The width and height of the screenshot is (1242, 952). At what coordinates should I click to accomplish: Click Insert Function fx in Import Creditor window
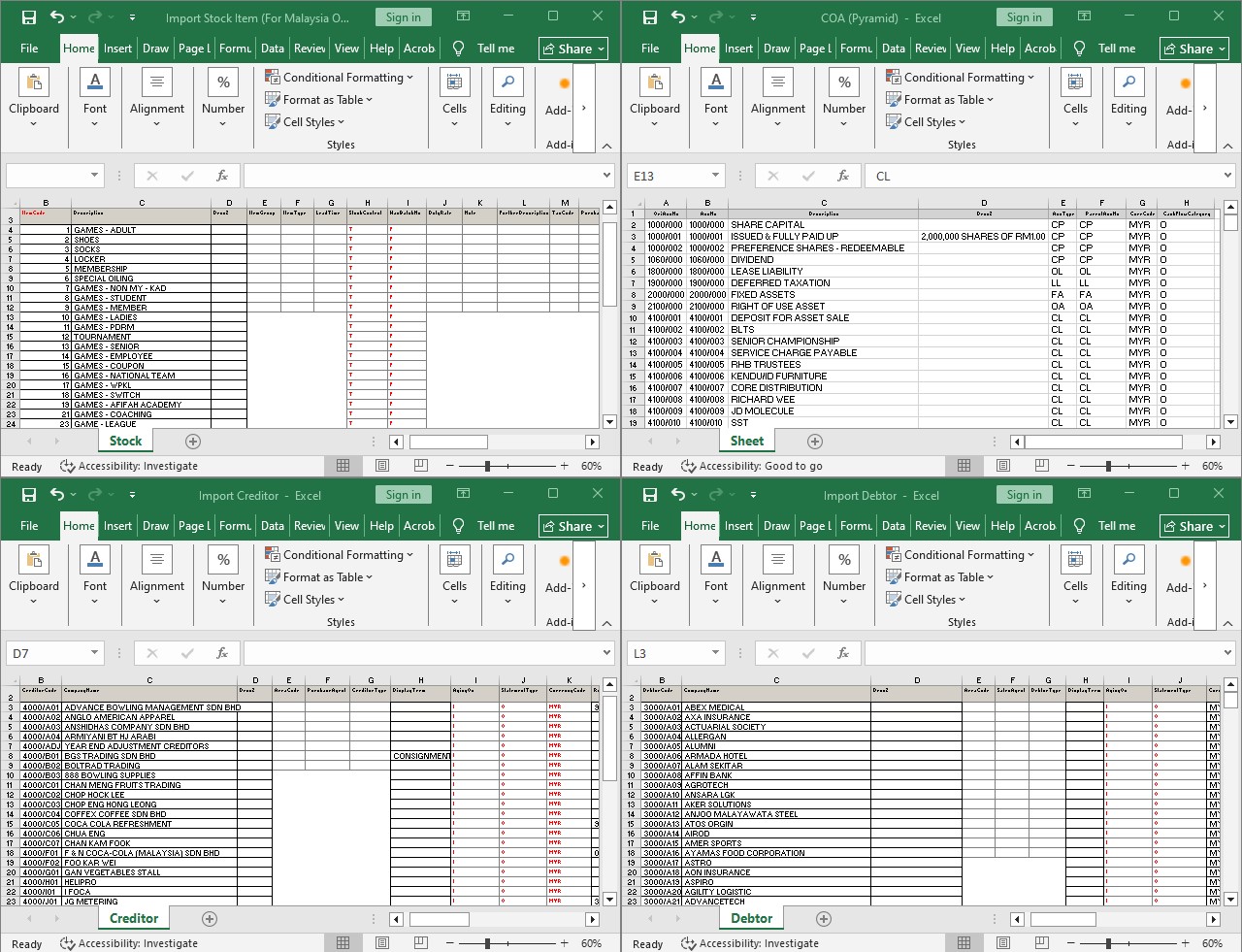(222, 653)
